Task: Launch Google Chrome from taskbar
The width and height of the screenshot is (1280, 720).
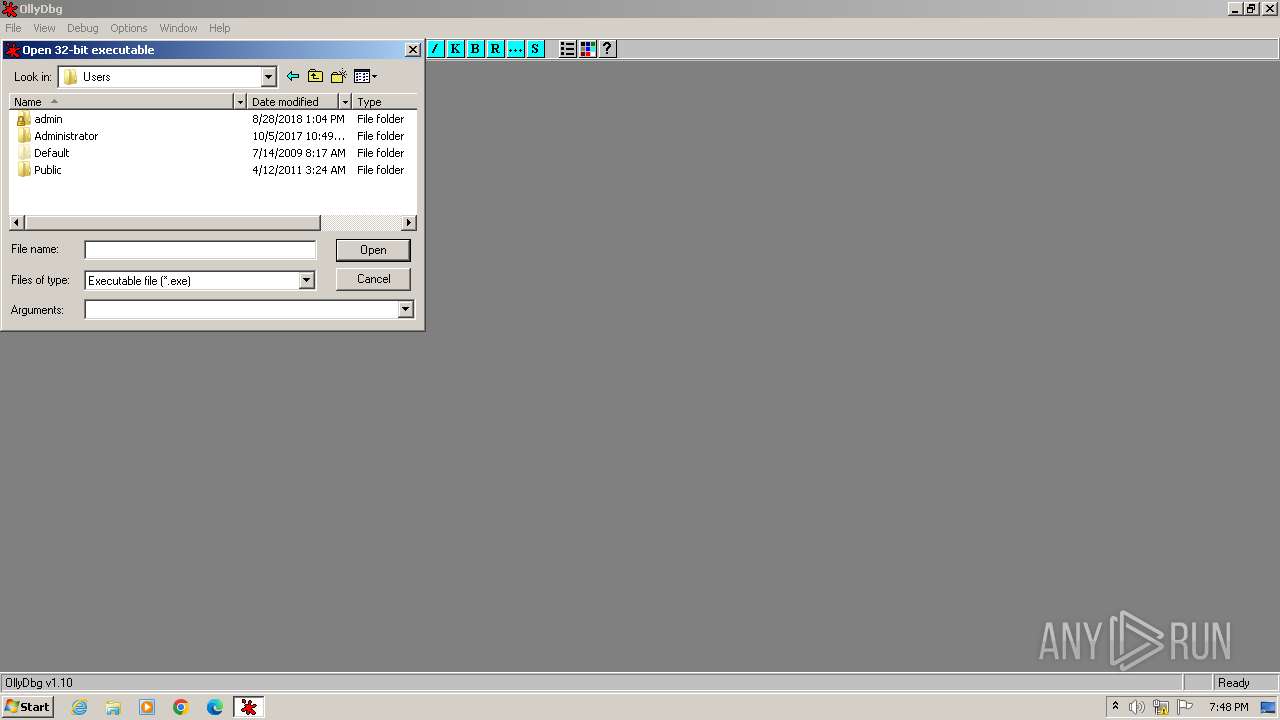Action: click(181, 707)
